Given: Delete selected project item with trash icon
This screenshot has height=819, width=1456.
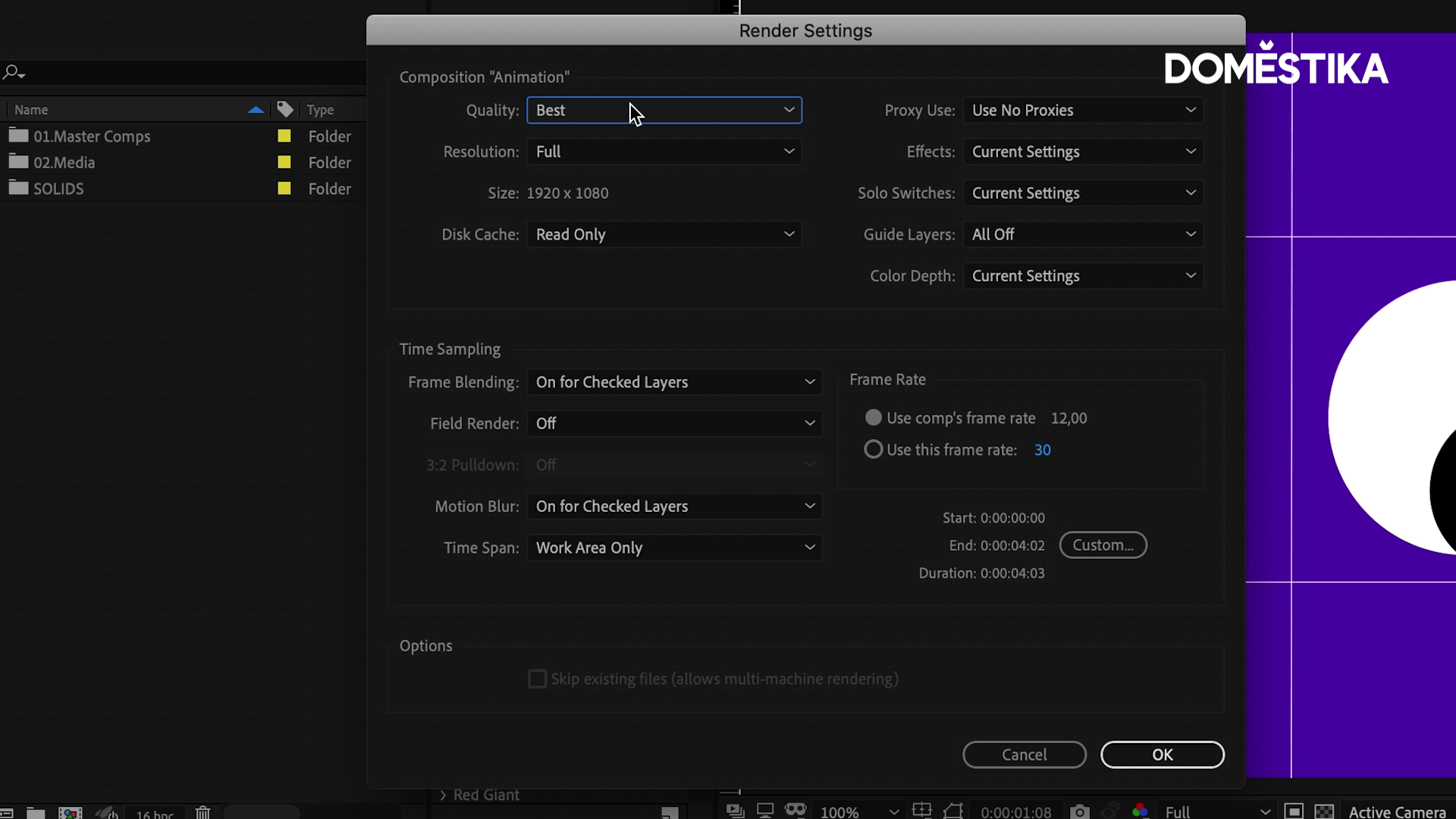Looking at the screenshot, I should [x=202, y=812].
